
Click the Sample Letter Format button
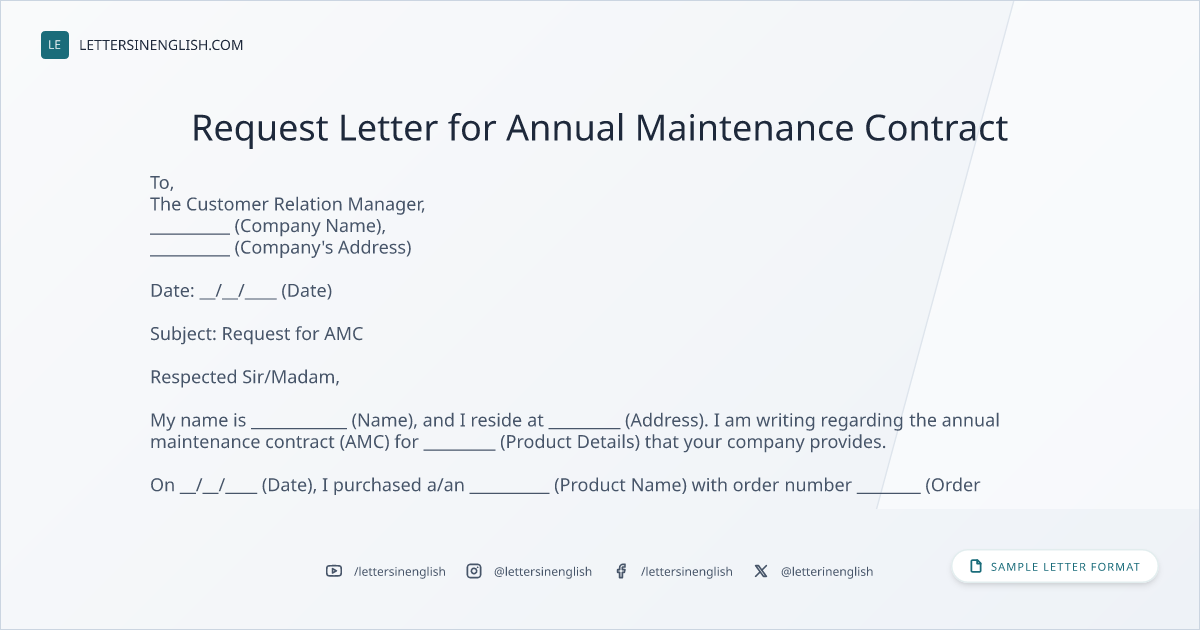(x=1055, y=567)
